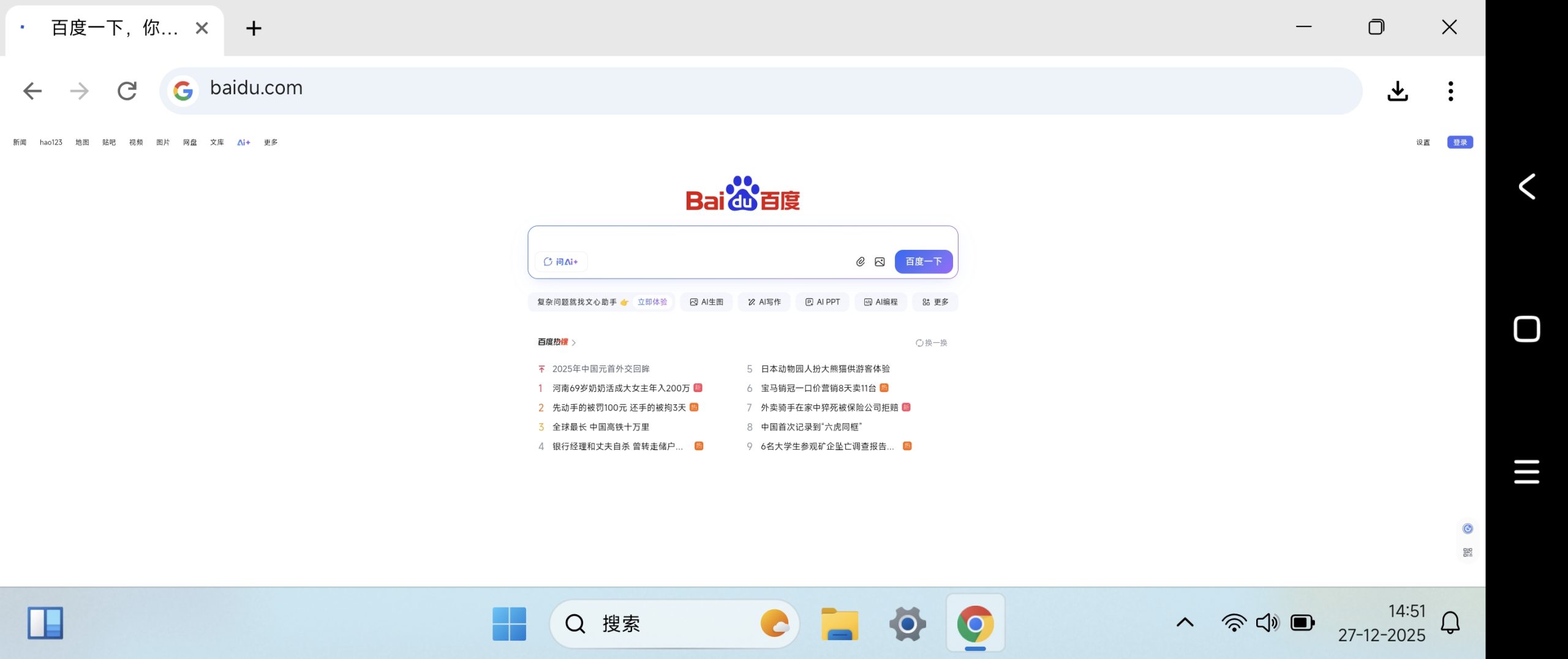Select the AI生图 image generation feature
Image resolution: width=1568 pixels, height=659 pixels.
706,301
